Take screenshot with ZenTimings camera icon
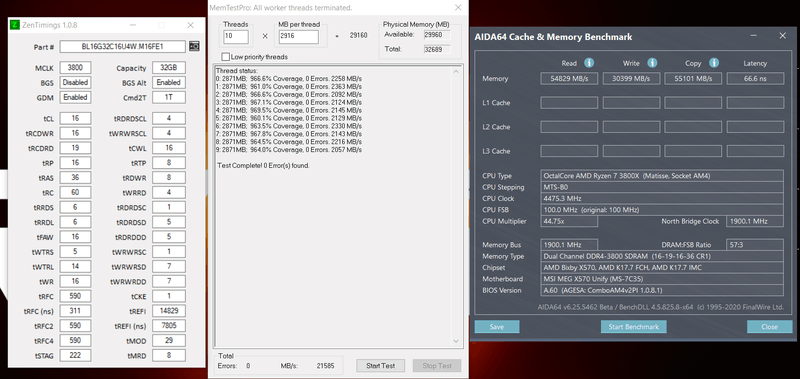Screen dimensions: 800x379 coord(194,46)
